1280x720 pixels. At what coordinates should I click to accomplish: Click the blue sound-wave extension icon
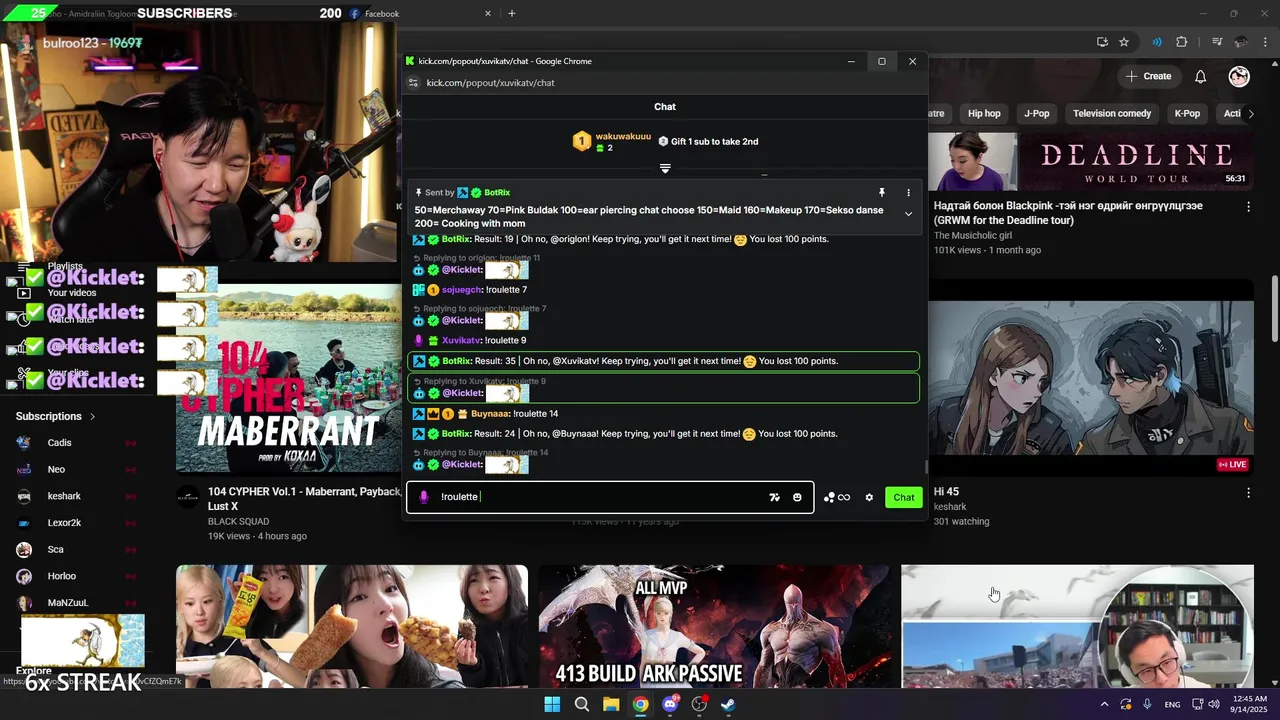pyautogui.click(x=1157, y=42)
